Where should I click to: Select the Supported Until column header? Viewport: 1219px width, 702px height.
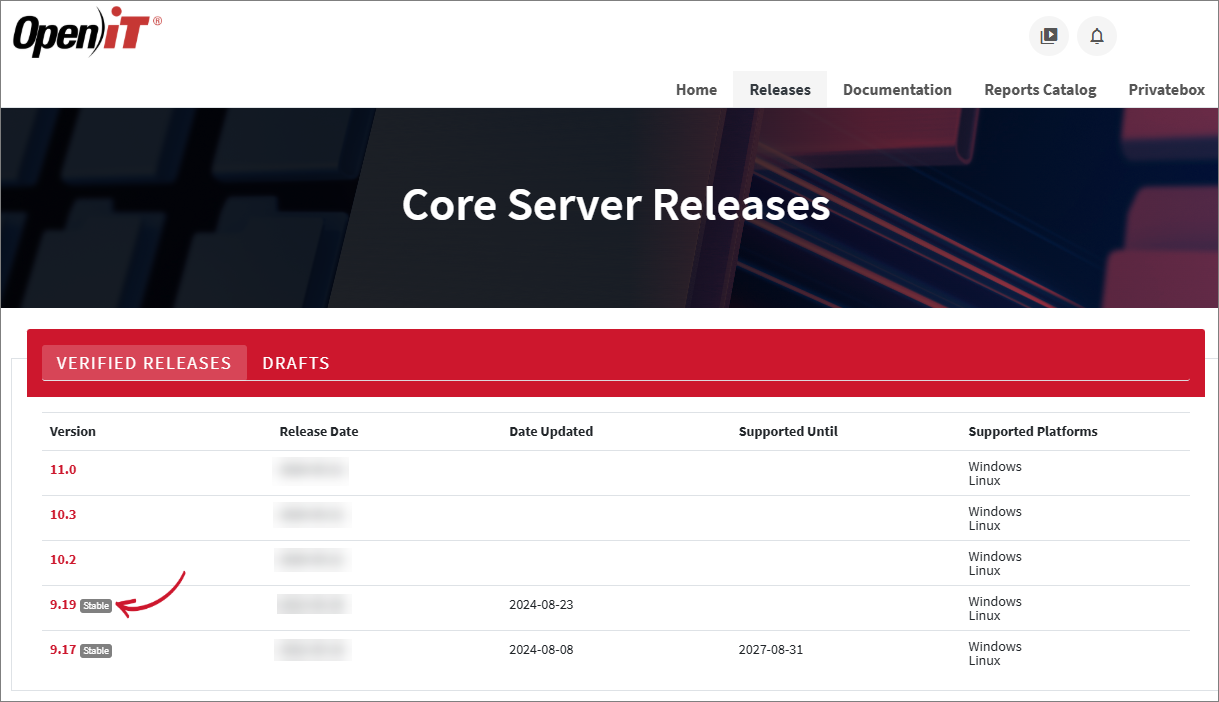click(788, 431)
